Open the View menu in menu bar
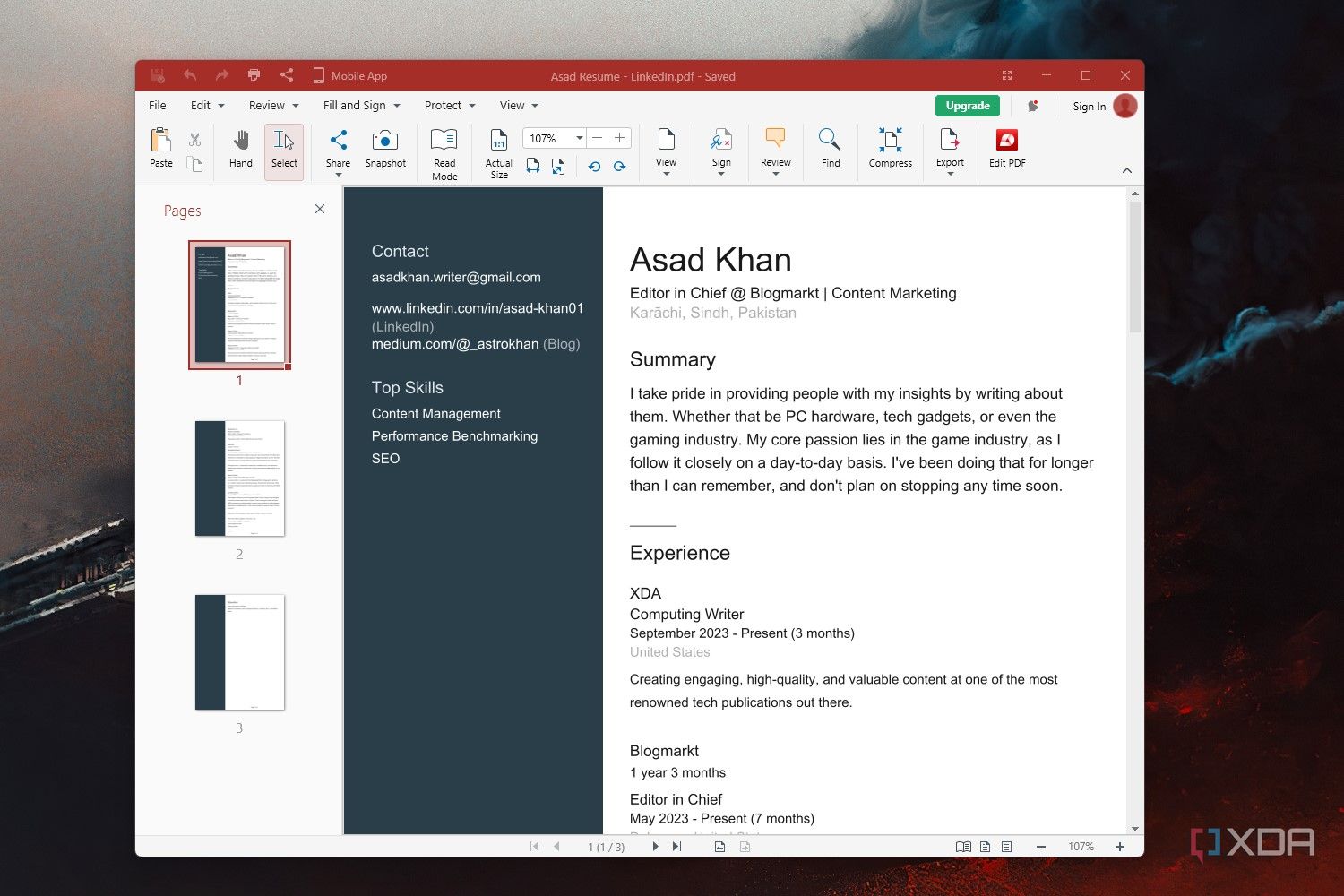1344x896 pixels. pos(519,106)
